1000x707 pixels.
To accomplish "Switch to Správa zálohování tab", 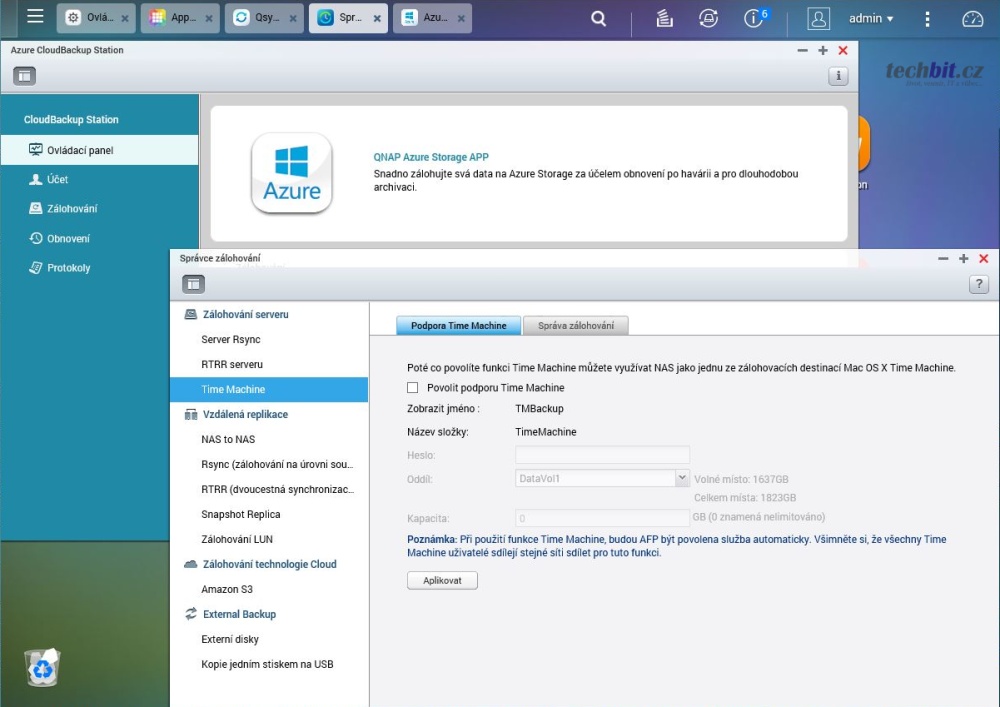I will click(x=575, y=326).
